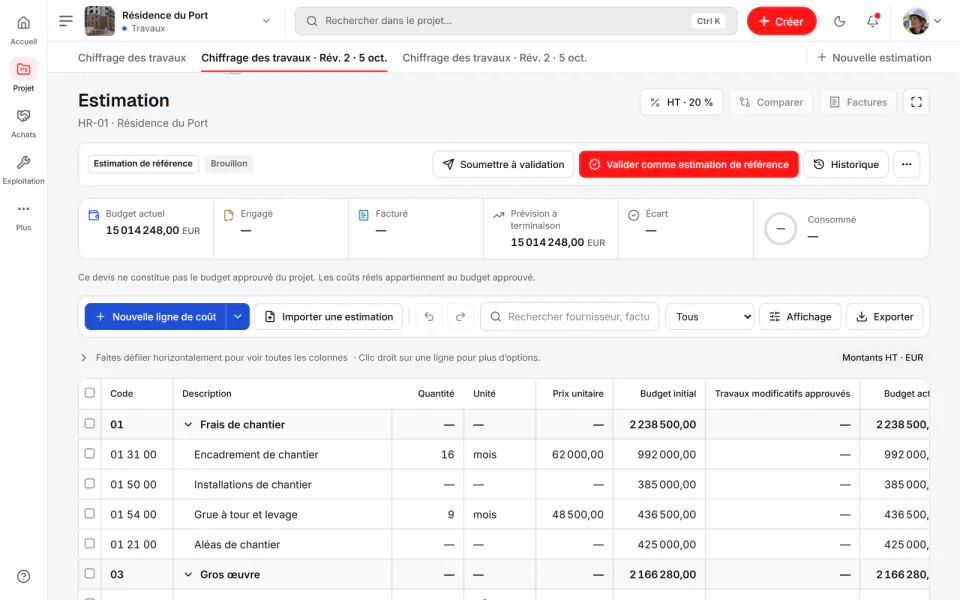Focus the Rechercher fournisseur search field
Viewport: 960px width, 600px height.
pos(569,317)
